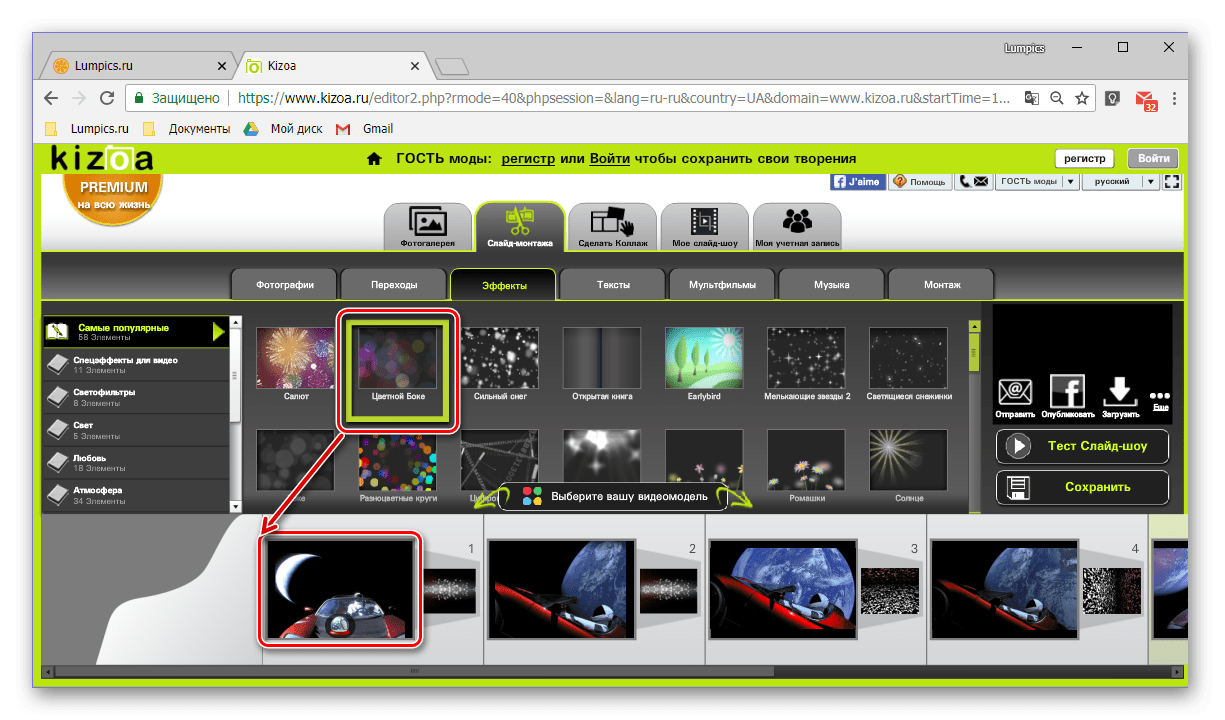Click the Еще more options dots
The height and width of the screenshot is (720, 1225).
point(1159,399)
